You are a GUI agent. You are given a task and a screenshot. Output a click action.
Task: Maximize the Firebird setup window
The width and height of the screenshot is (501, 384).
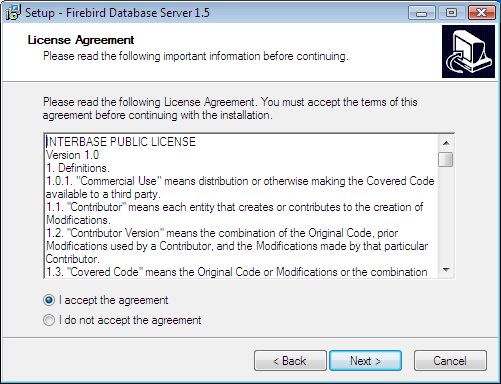[452, 13]
